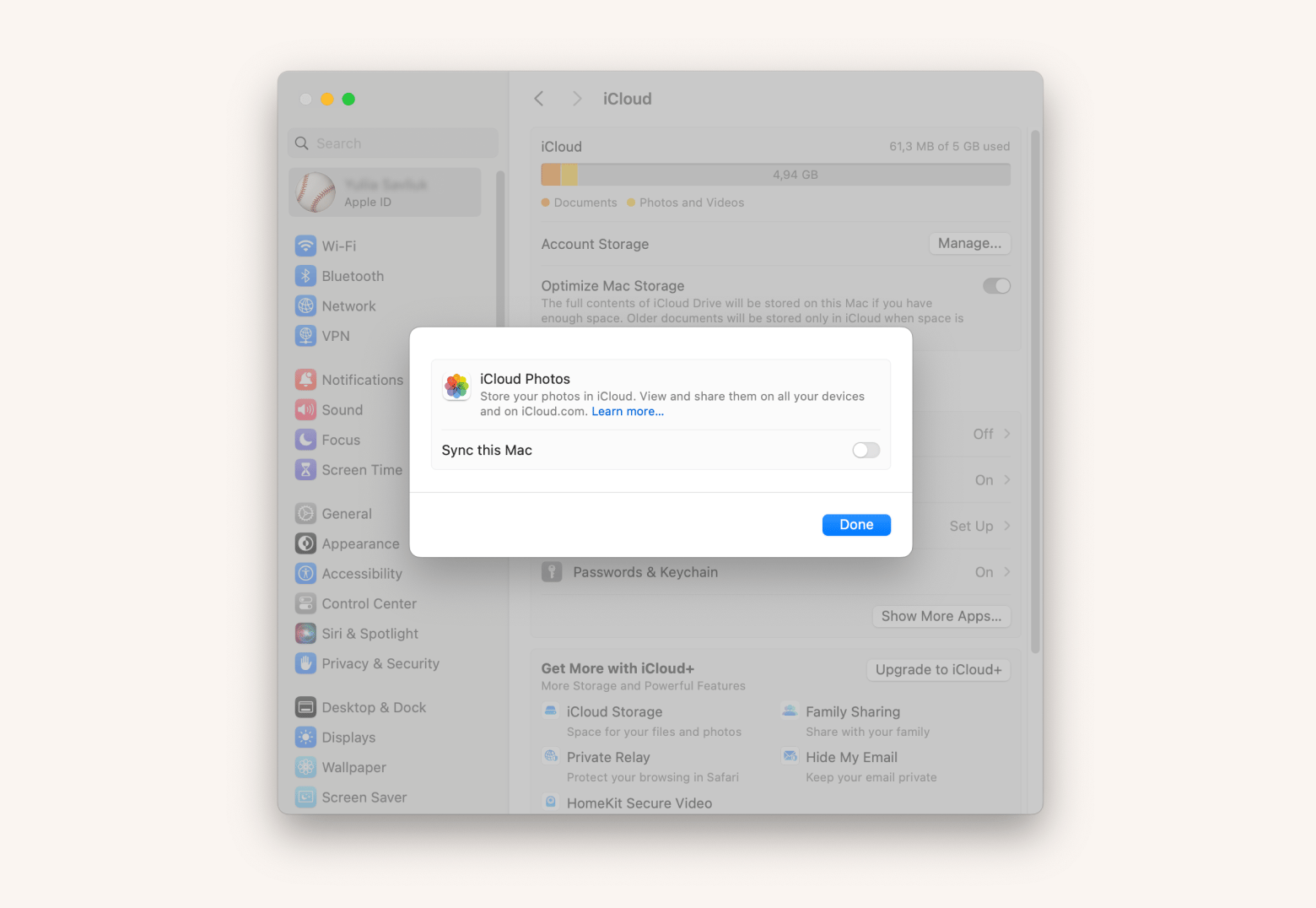Select Bluetooth label in the sidebar
The image size is (1316, 908).
coord(353,276)
